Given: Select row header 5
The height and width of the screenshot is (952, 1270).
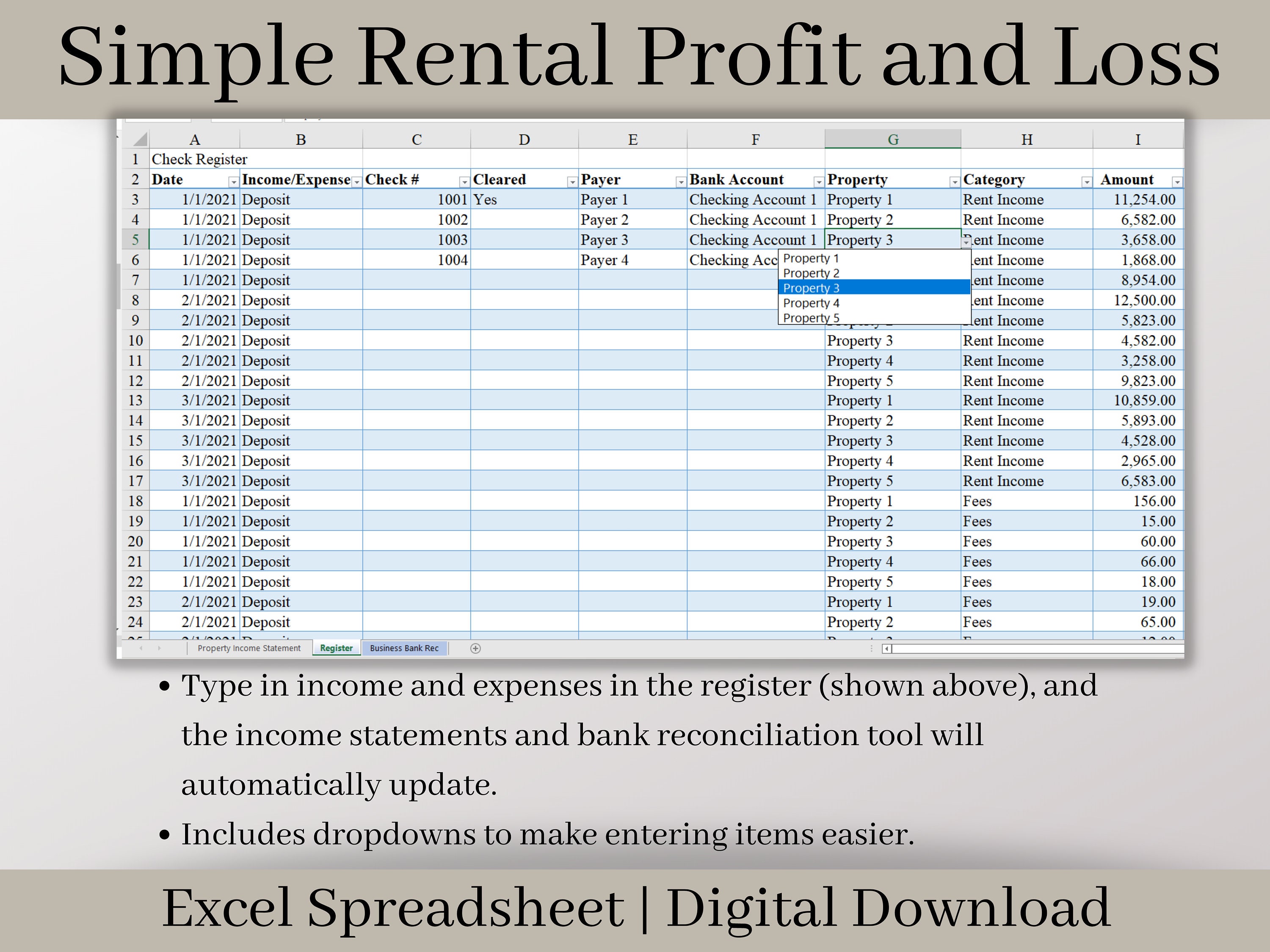Looking at the screenshot, I should click(x=135, y=240).
